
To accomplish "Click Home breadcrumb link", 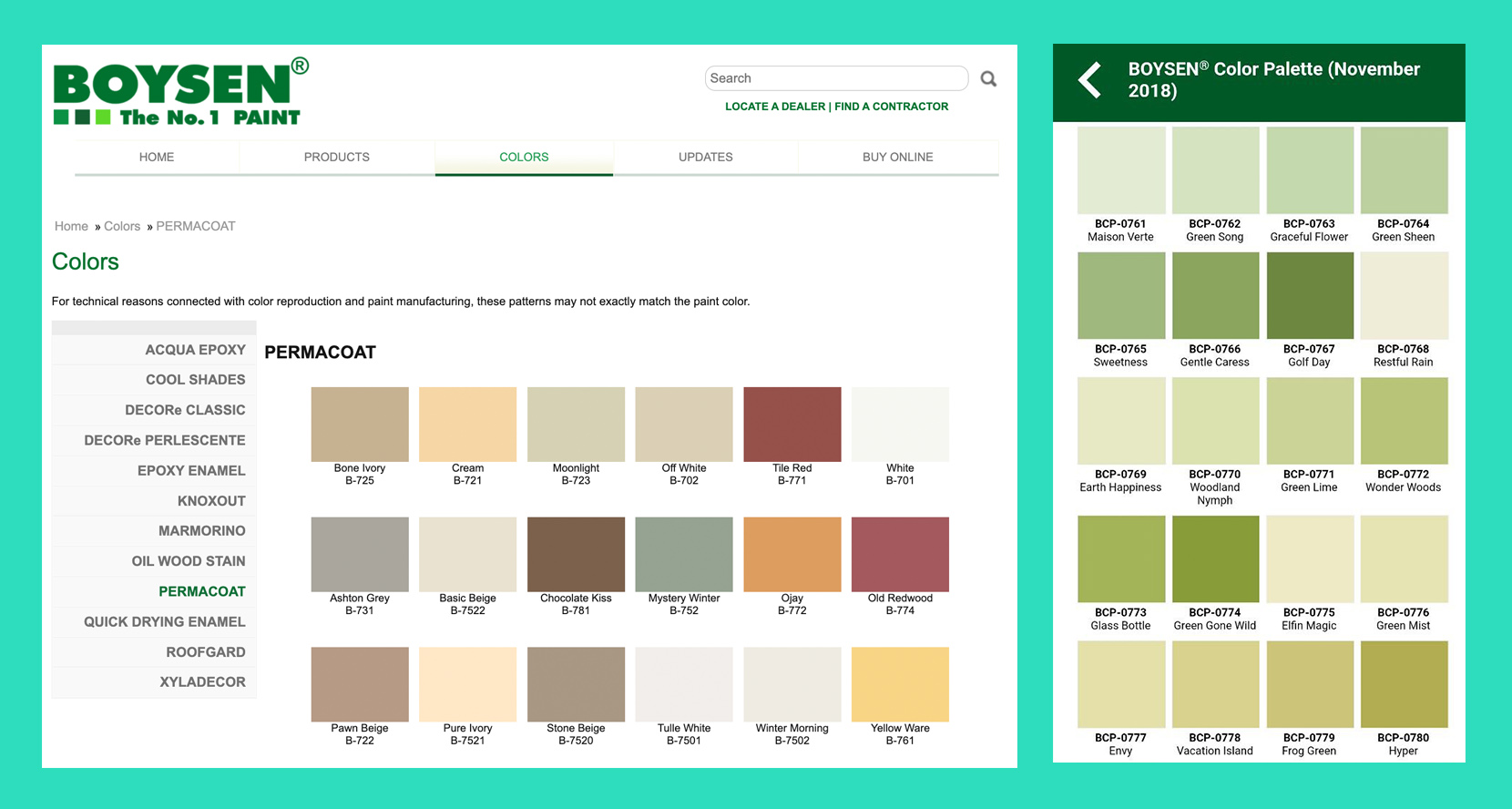I will 71,226.
